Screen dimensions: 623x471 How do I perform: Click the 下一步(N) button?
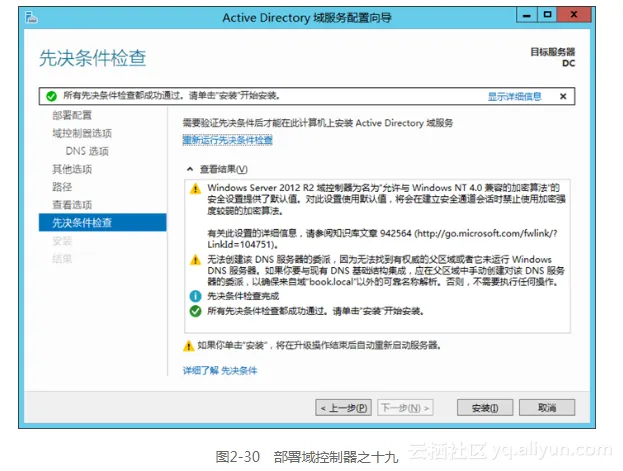405,407
